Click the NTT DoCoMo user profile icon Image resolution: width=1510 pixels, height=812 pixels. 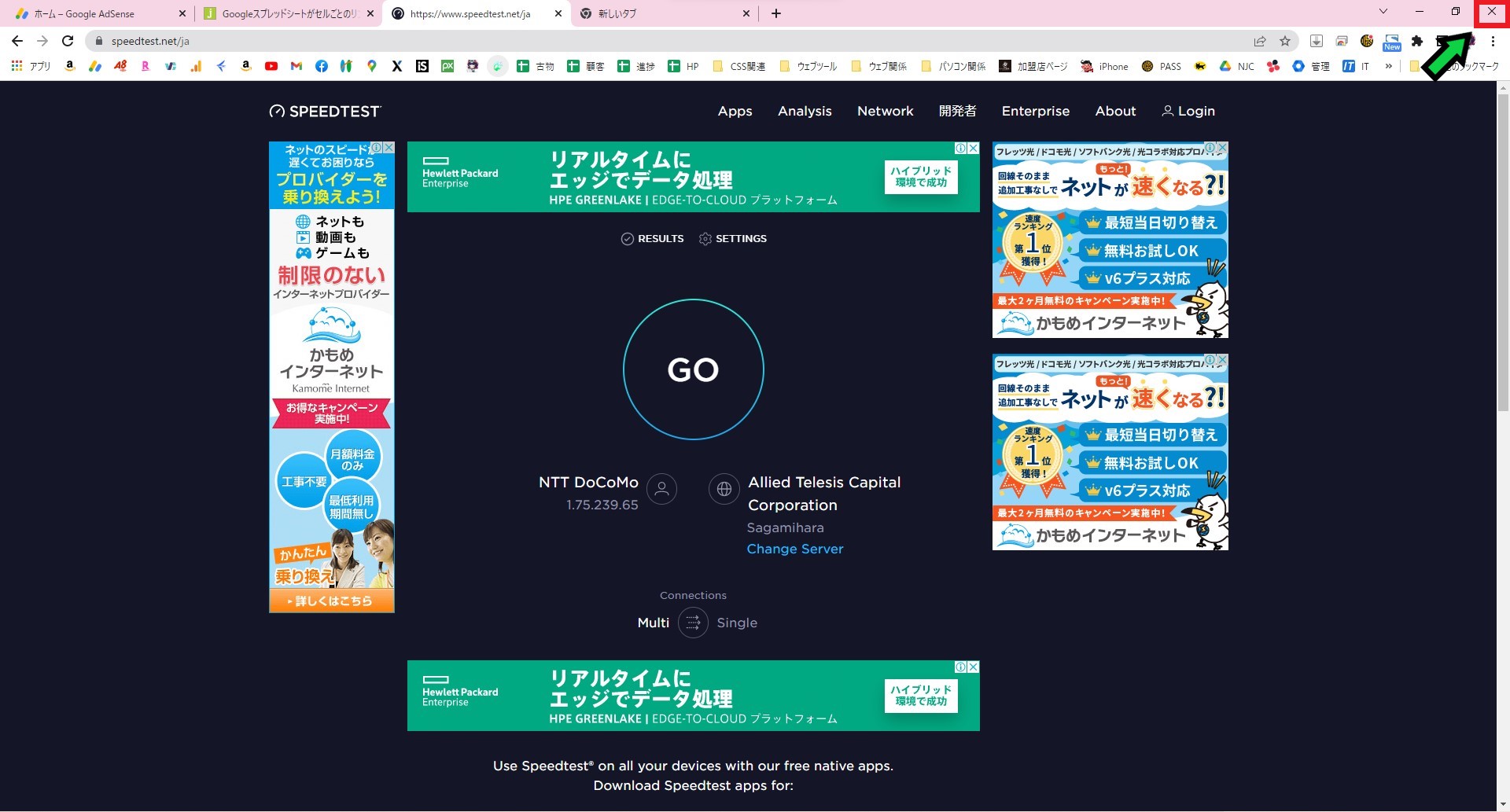point(661,489)
